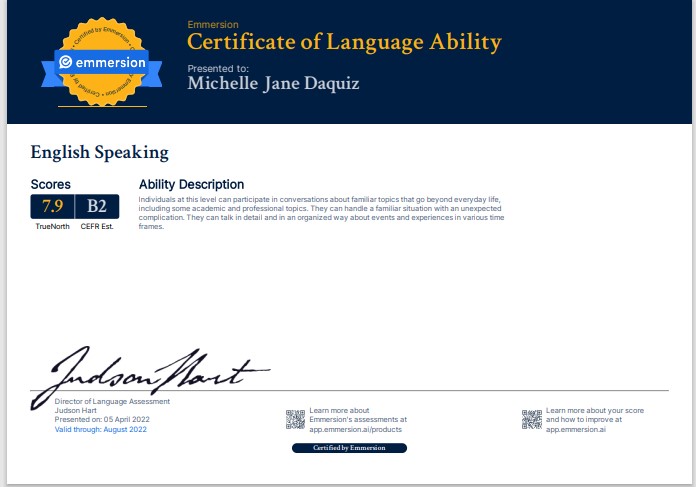The image size is (696, 487).
Task: Click the name 'Michelle Jane Daquiz'
Action: pos(273,83)
